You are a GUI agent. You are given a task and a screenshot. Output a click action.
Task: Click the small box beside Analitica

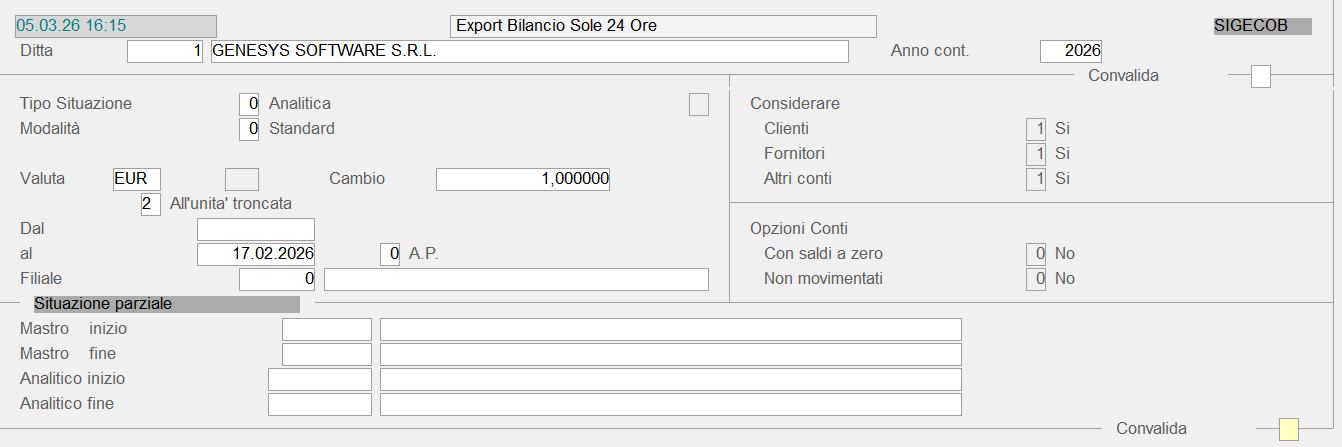point(698,104)
